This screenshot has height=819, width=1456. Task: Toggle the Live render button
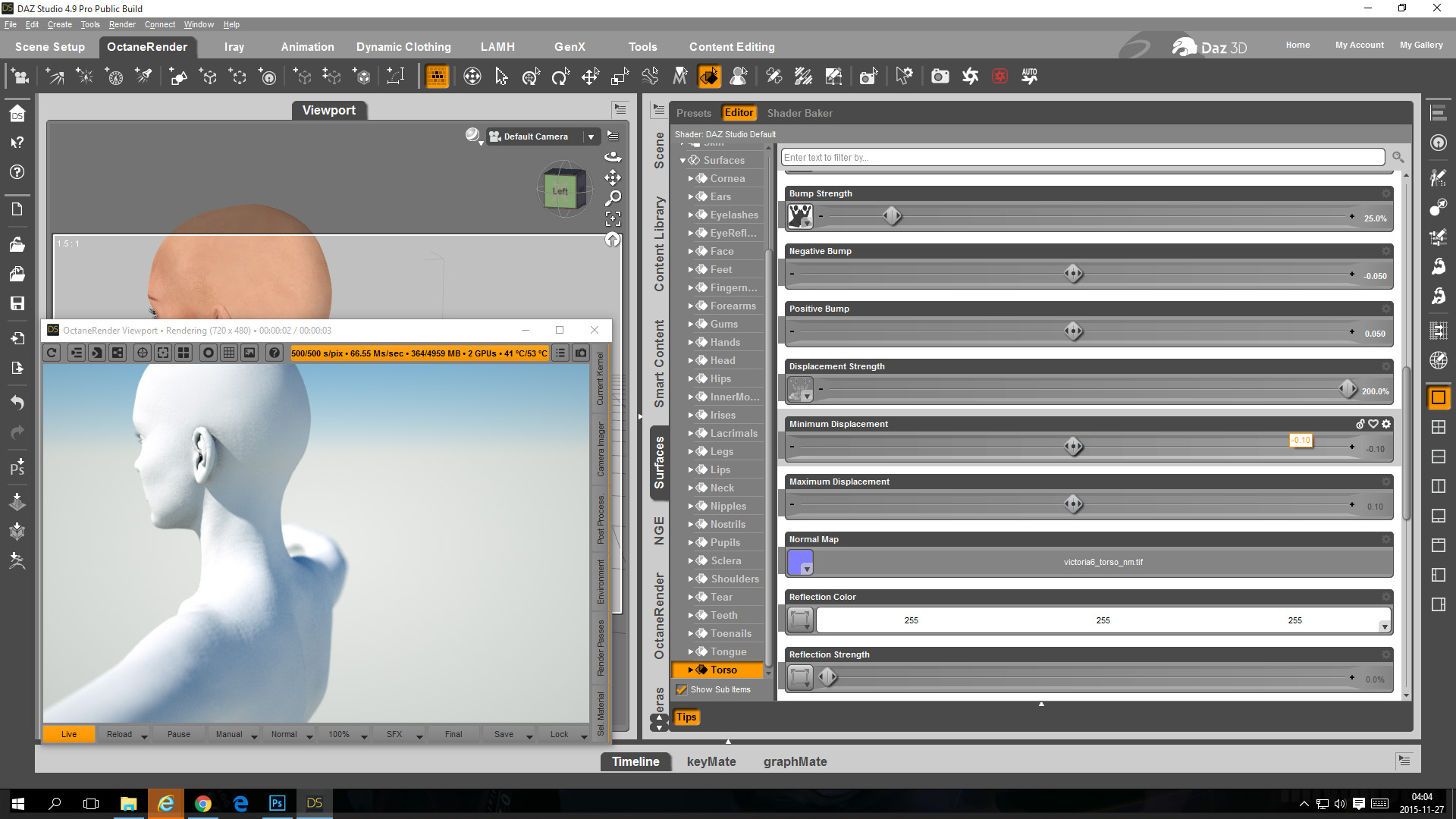tap(69, 734)
